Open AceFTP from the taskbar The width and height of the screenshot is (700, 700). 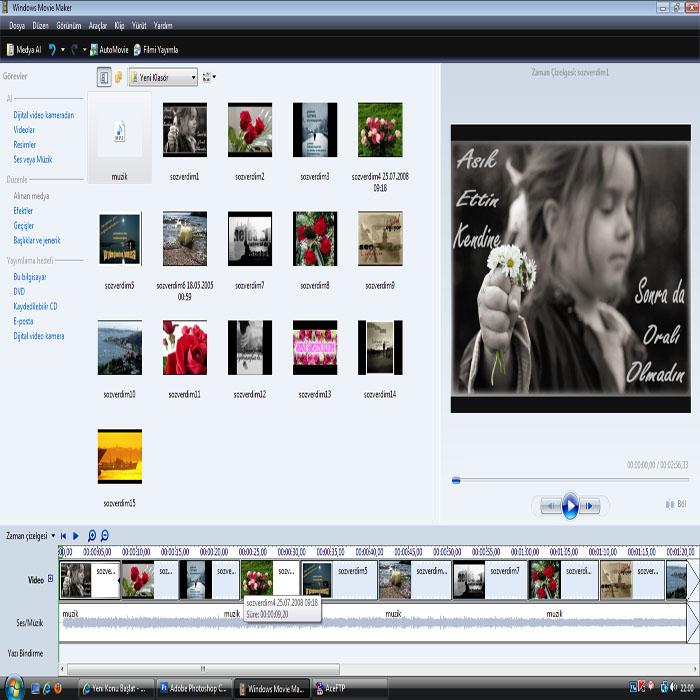(350, 688)
